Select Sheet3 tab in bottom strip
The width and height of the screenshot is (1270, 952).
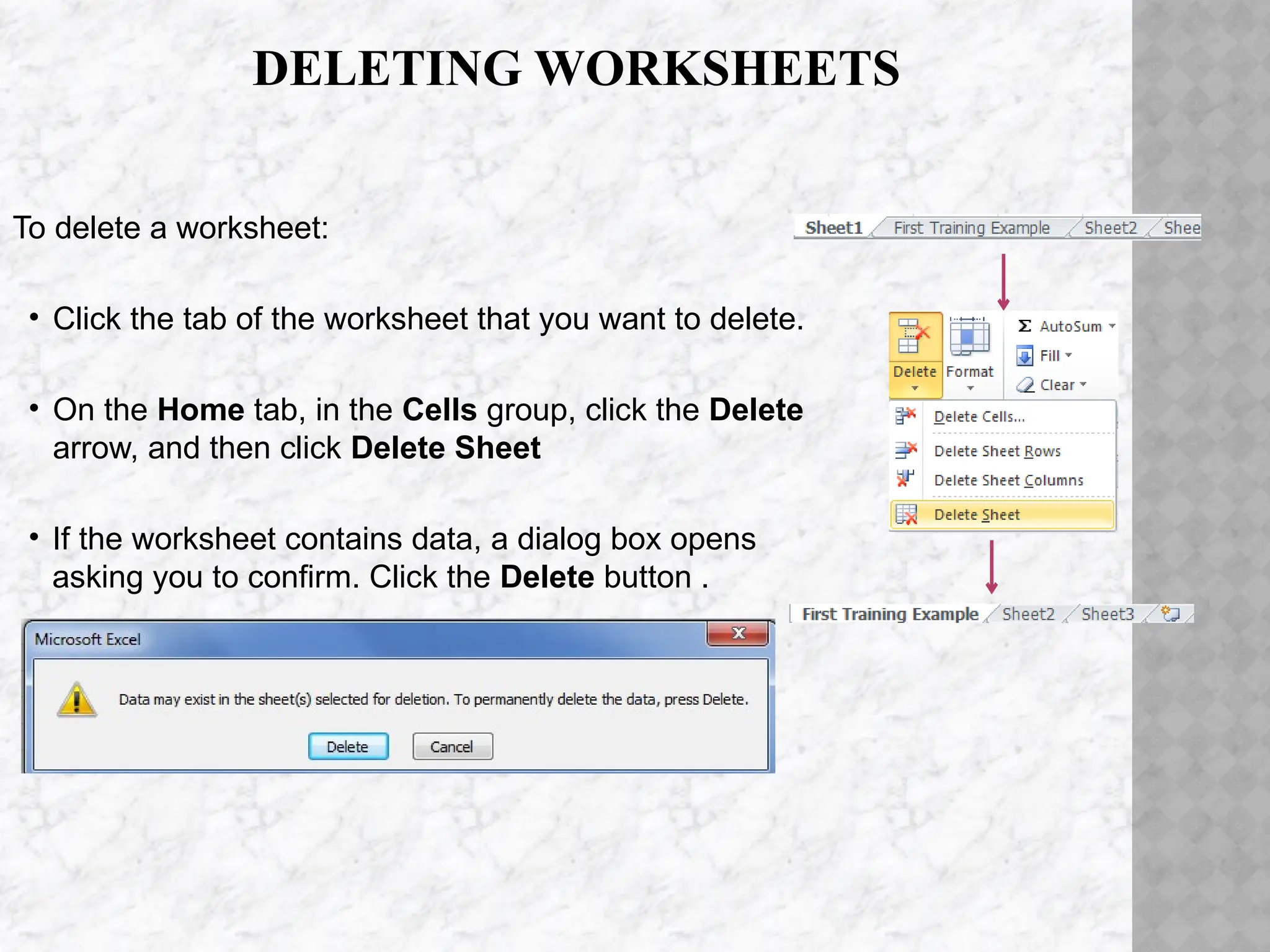(1108, 614)
